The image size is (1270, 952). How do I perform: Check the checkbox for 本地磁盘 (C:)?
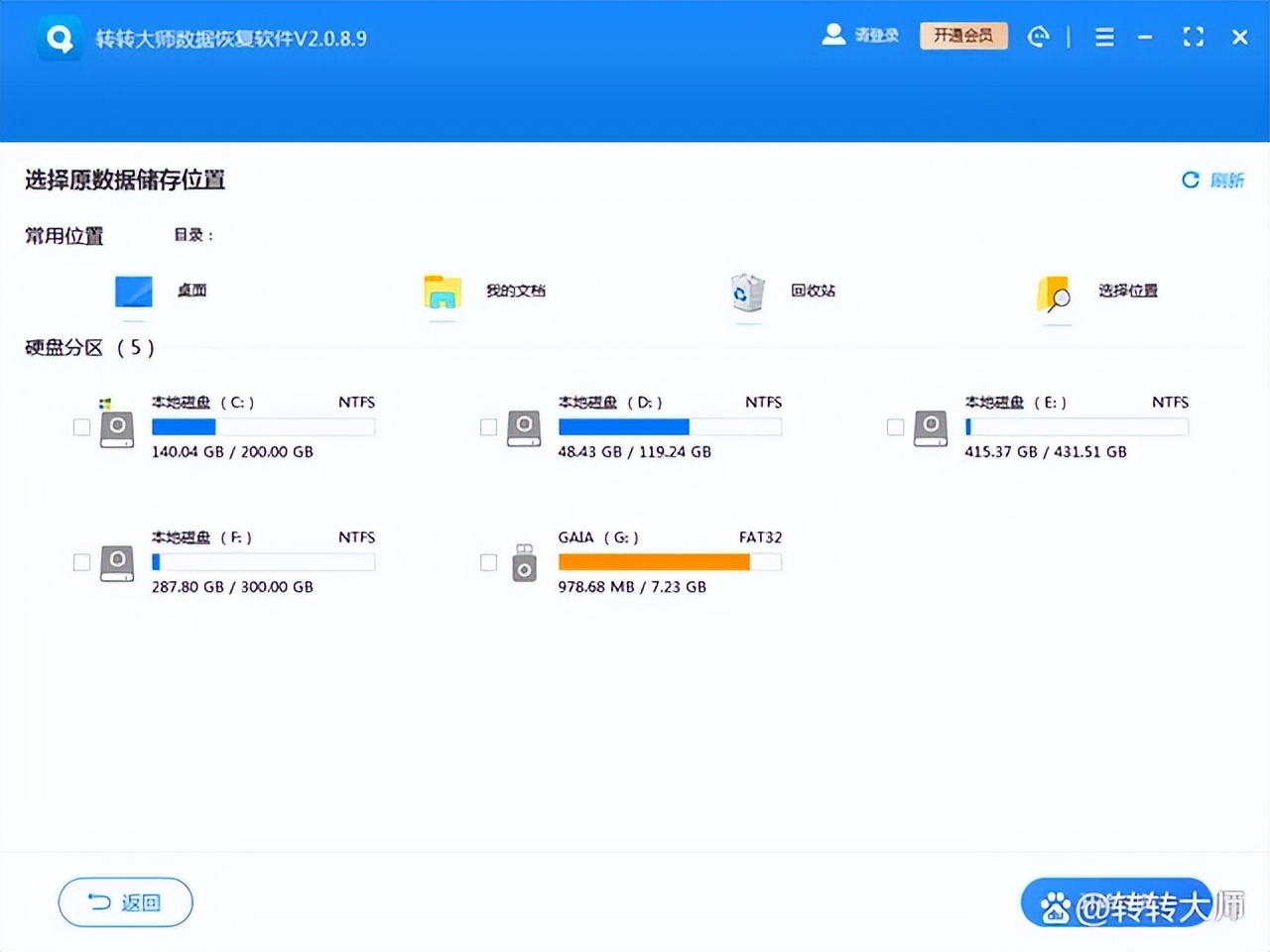tap(81, 426)
